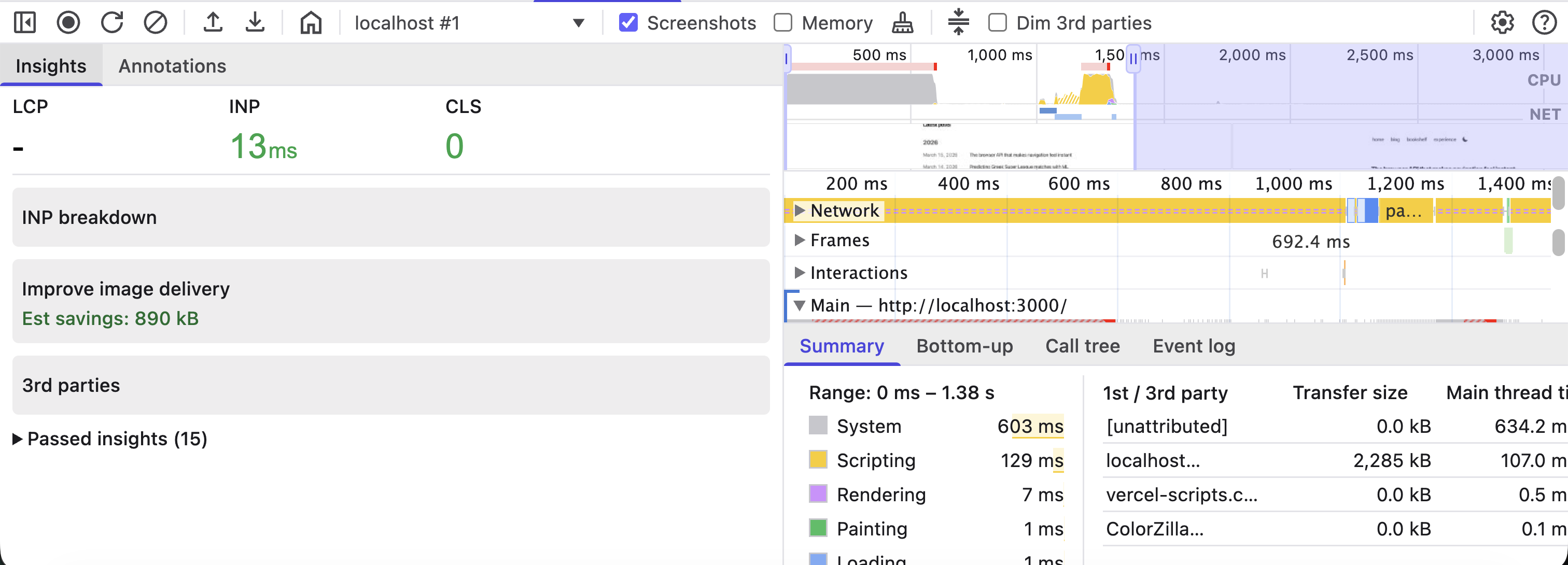Collapse the Main localhost:3000 track triangle
Image resolution: width=1568 pixels, height=565 pixels.
800,305
